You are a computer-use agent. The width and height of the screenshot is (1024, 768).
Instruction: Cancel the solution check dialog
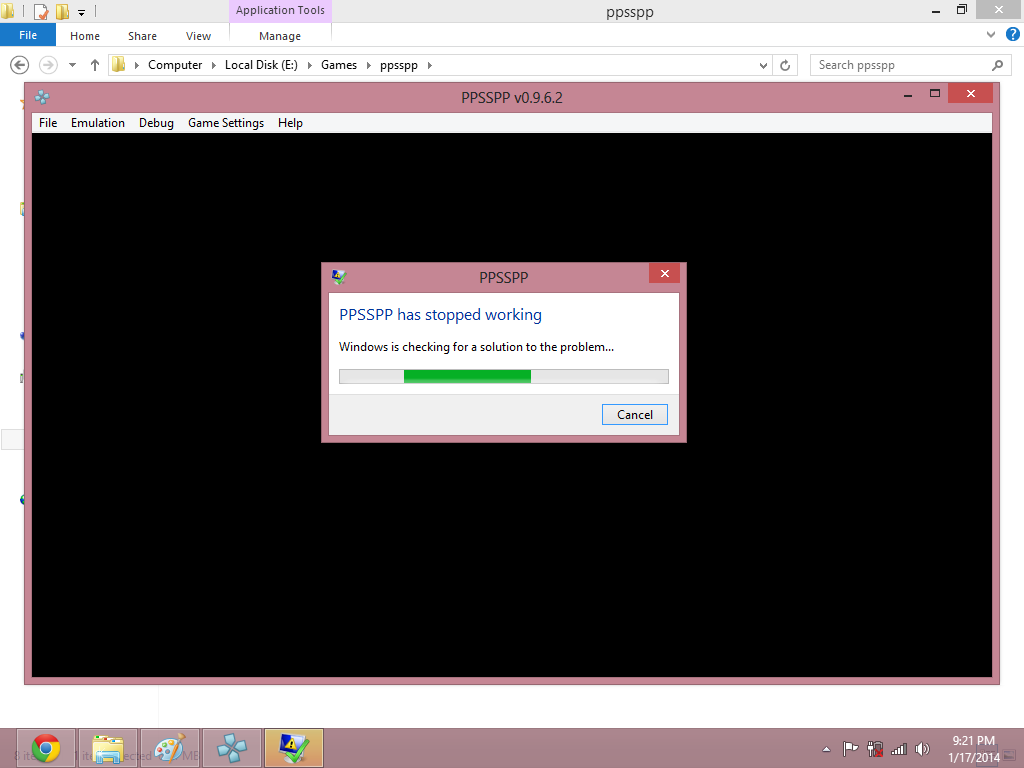[635, 415]
